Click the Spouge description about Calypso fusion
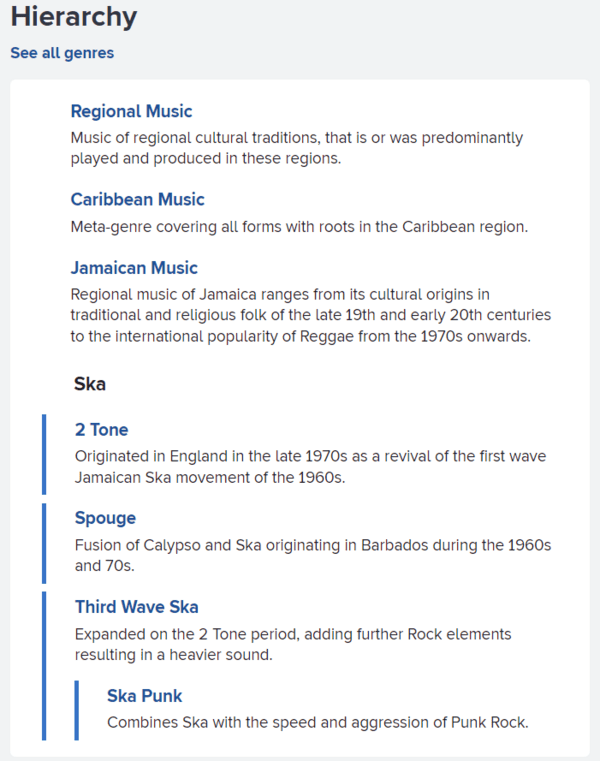600x761 pixels. 312,555
